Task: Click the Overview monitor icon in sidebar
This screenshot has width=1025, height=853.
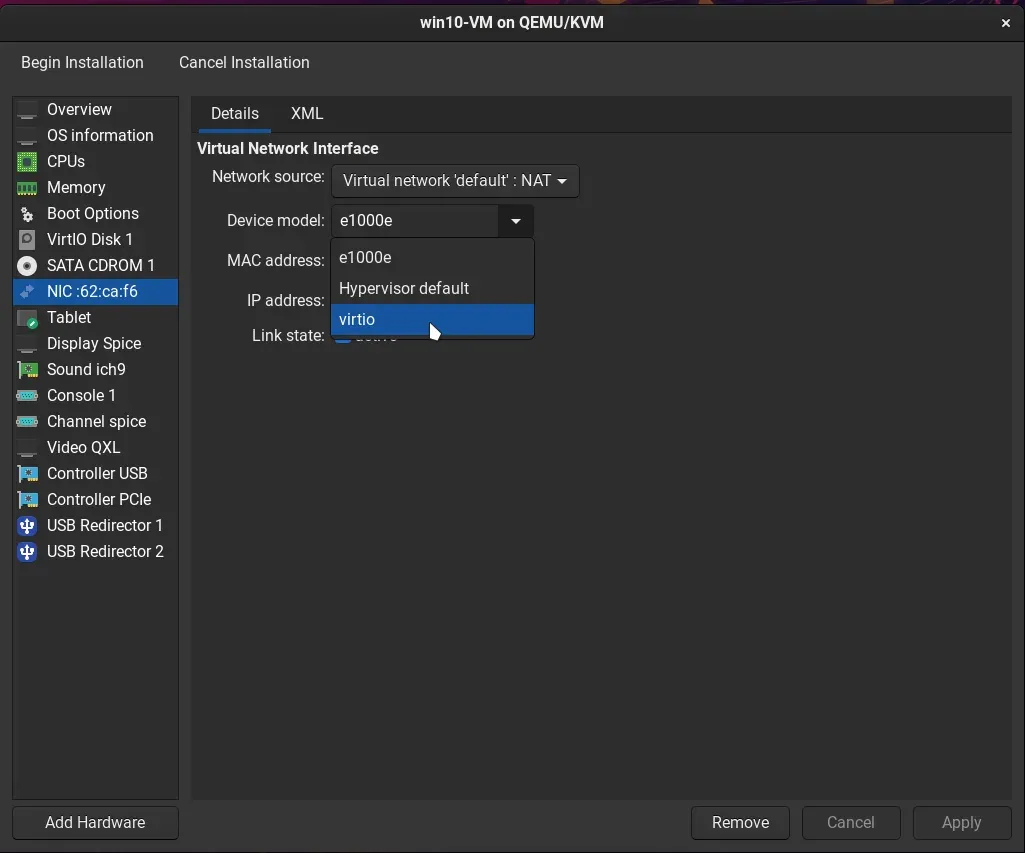Action: click(x=27, y=110)
